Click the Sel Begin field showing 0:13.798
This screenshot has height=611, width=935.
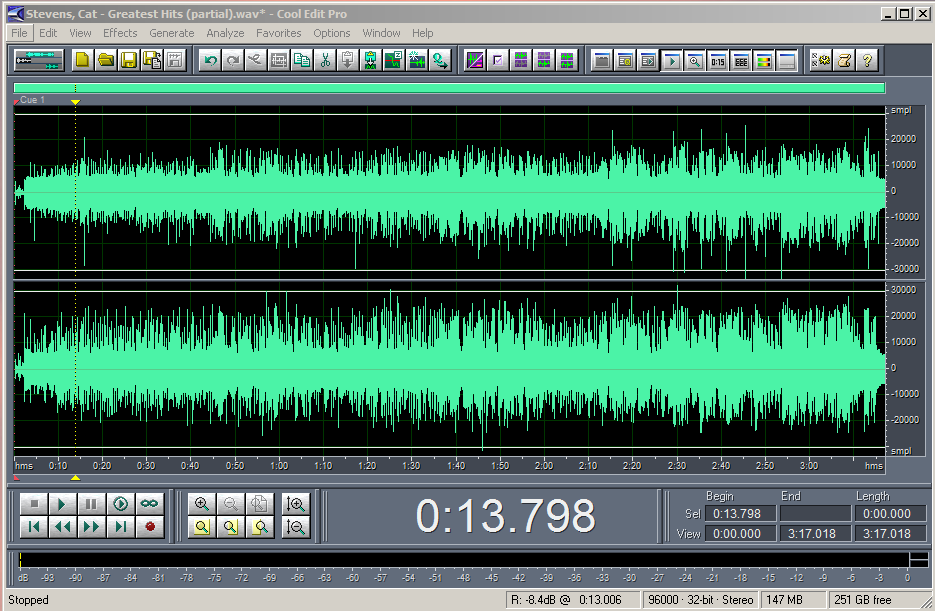click(741, 514)
